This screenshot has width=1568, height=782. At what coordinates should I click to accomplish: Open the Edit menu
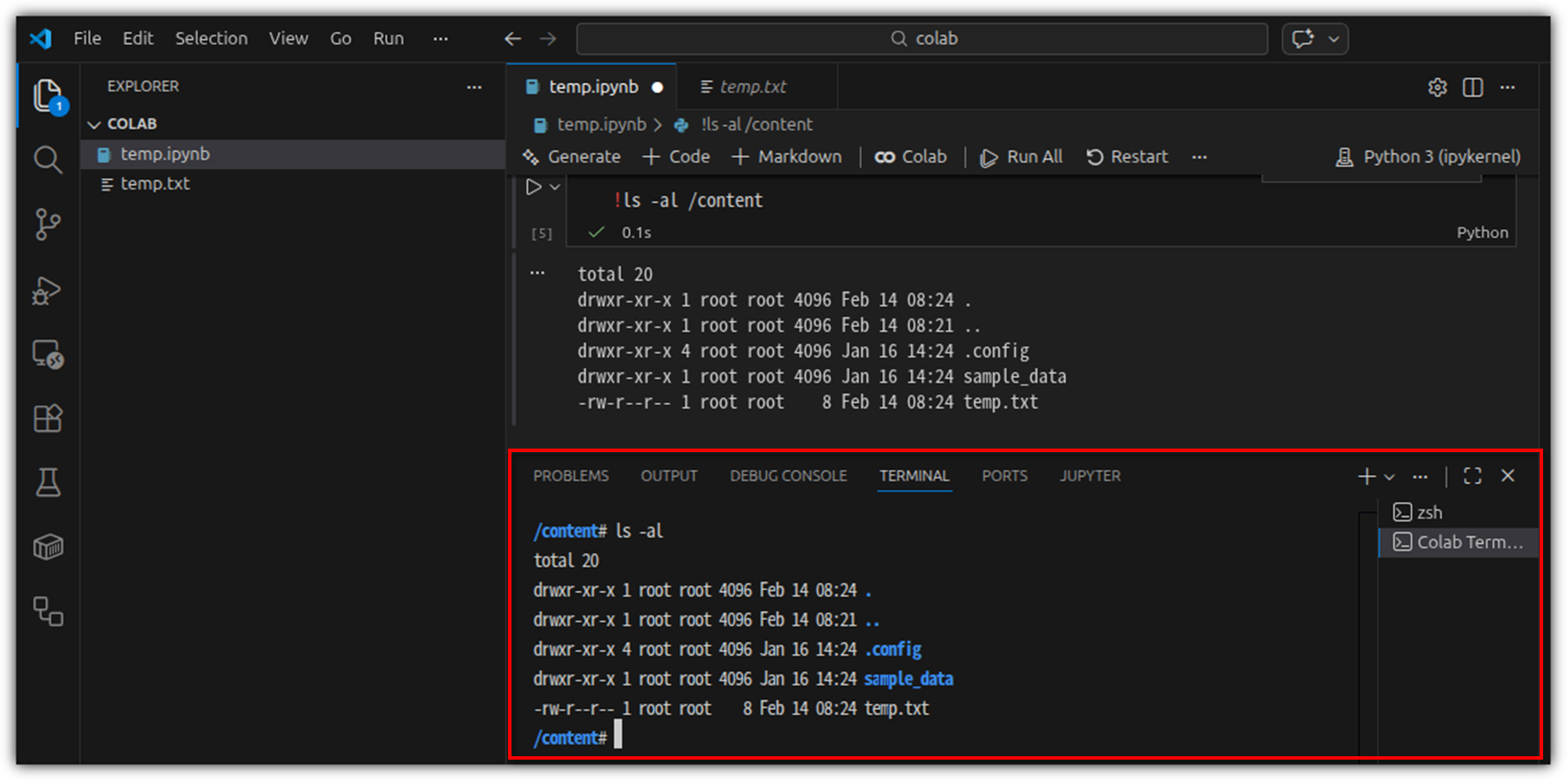click(138, 39)
